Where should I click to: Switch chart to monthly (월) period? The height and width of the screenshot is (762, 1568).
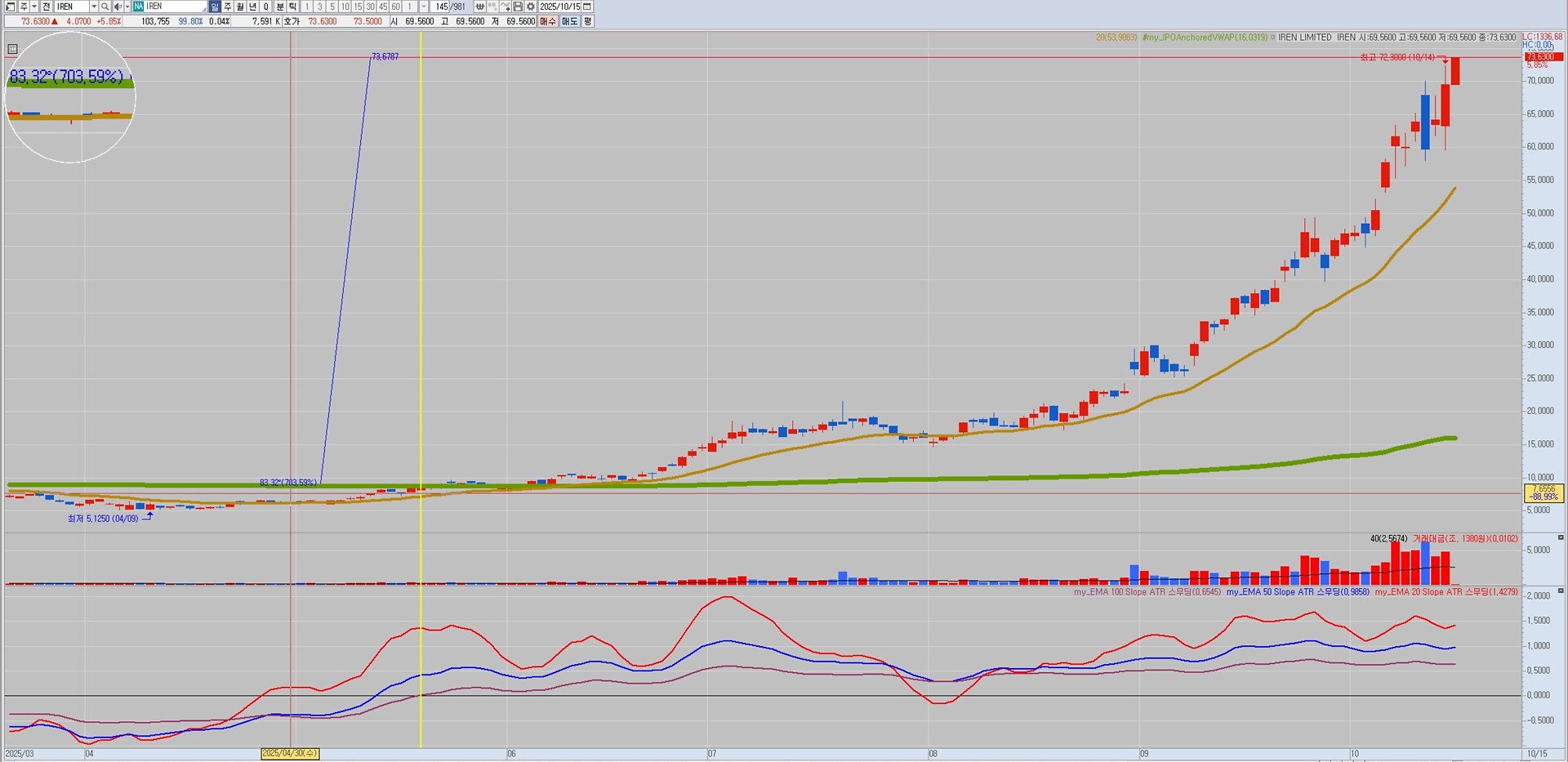point(240,7)
